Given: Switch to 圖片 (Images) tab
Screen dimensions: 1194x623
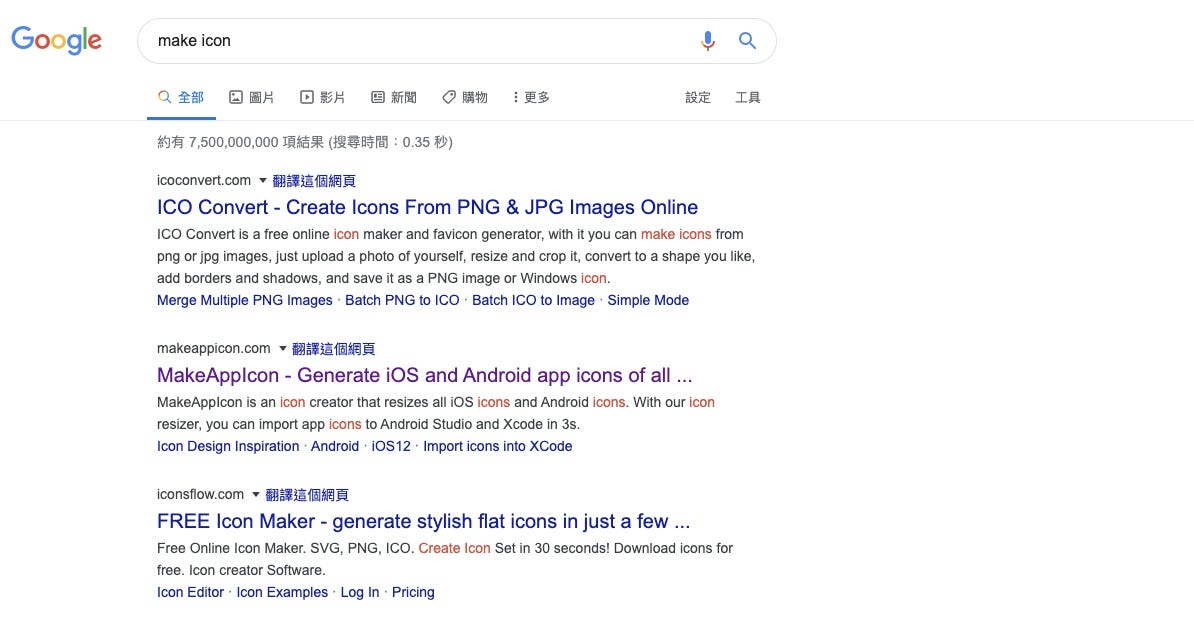Looking at the screenshot, I should pos(251,97).
